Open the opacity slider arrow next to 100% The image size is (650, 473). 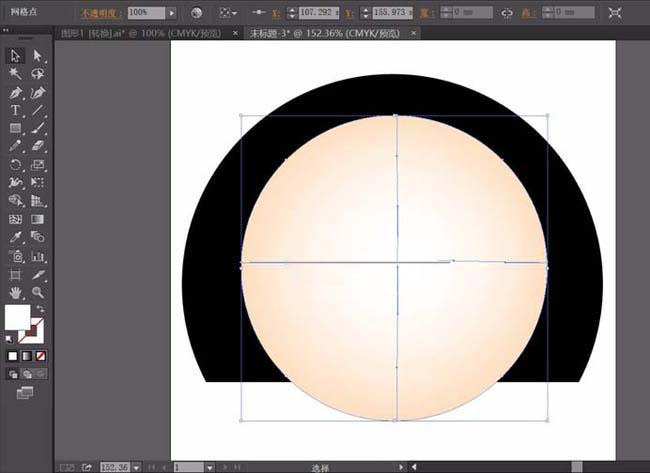[172, 13]
